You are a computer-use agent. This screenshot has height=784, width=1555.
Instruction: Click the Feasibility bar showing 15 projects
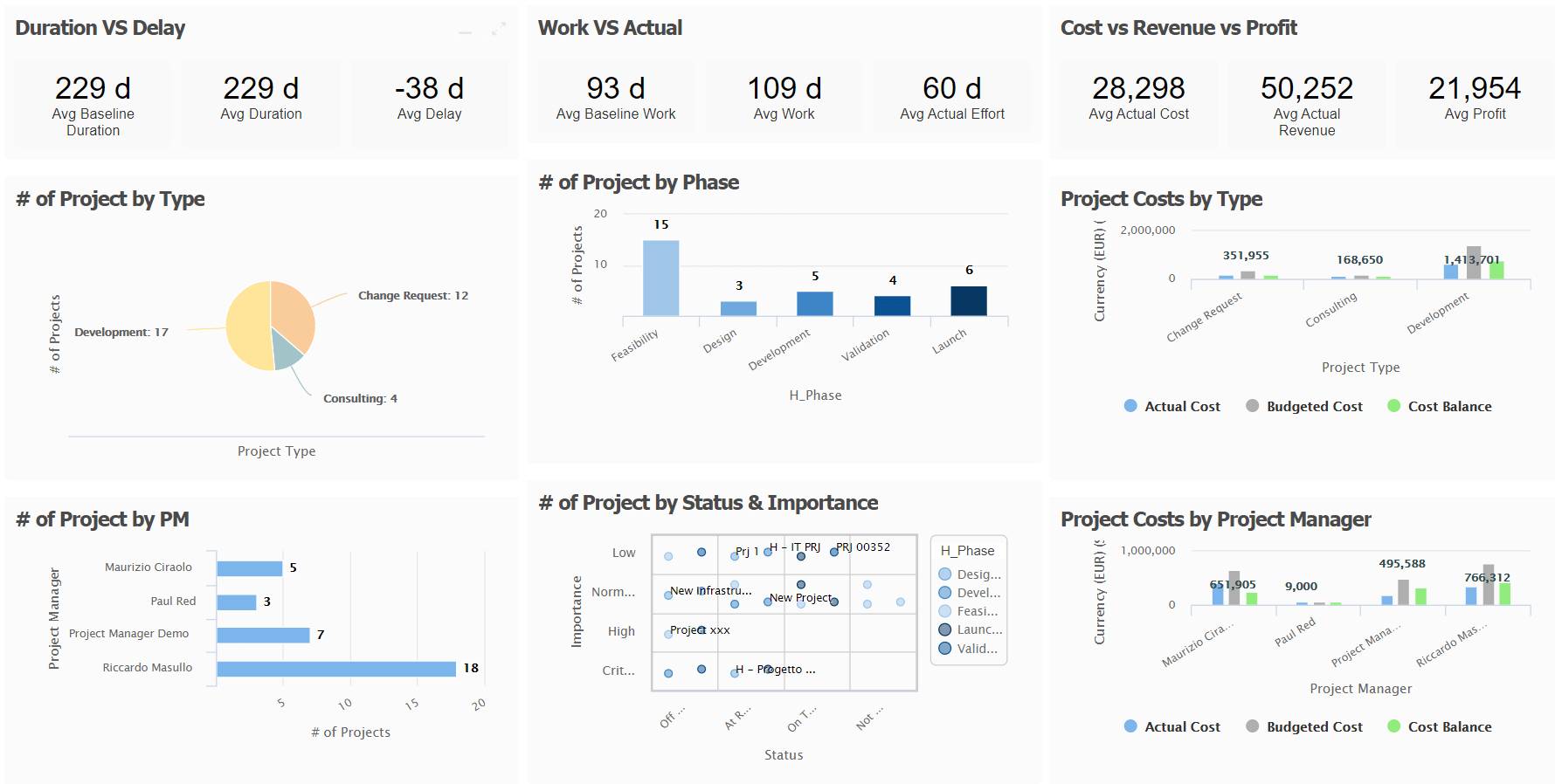point(660,279)
